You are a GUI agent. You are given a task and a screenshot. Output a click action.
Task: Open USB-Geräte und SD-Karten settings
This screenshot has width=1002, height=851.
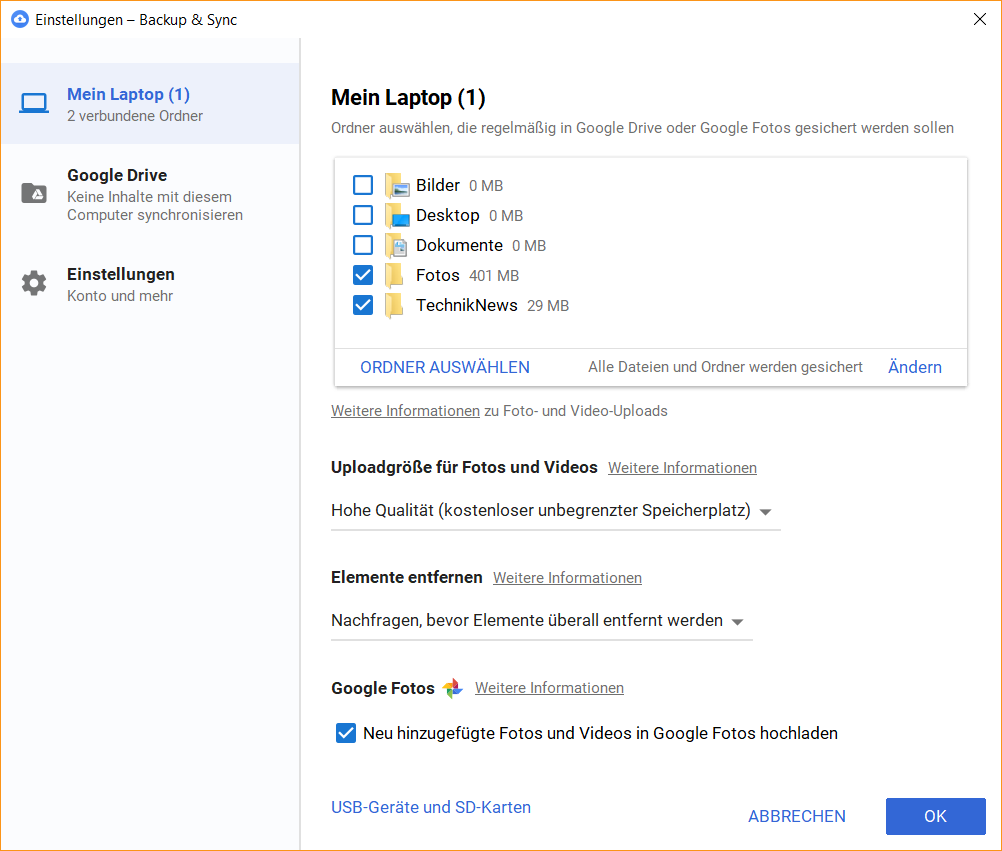point(431,808)
